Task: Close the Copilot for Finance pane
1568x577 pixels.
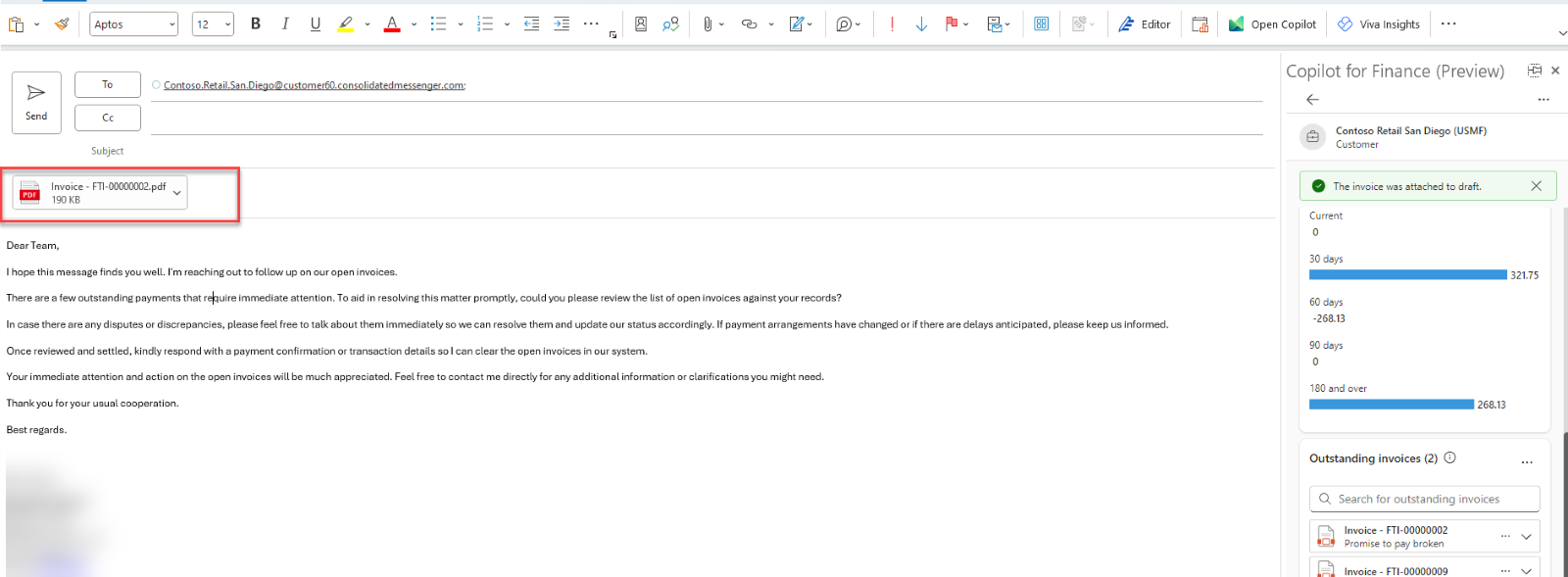Action: pos(1555,71)
